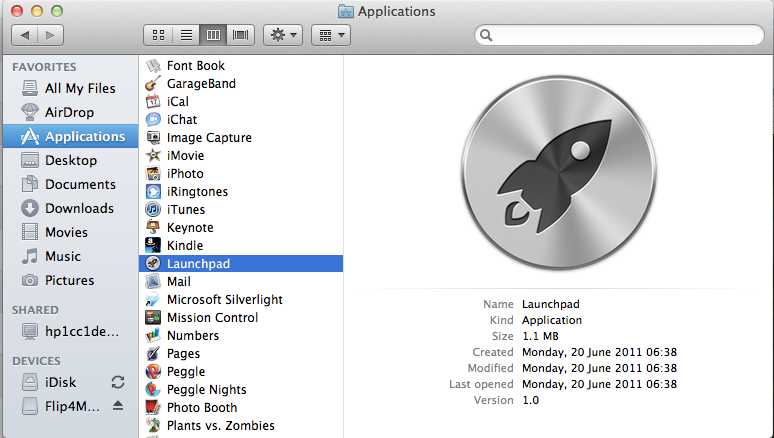Open AirDrop from the sidebar
Viewport: 774px width, 438px height.
point(71,112)
